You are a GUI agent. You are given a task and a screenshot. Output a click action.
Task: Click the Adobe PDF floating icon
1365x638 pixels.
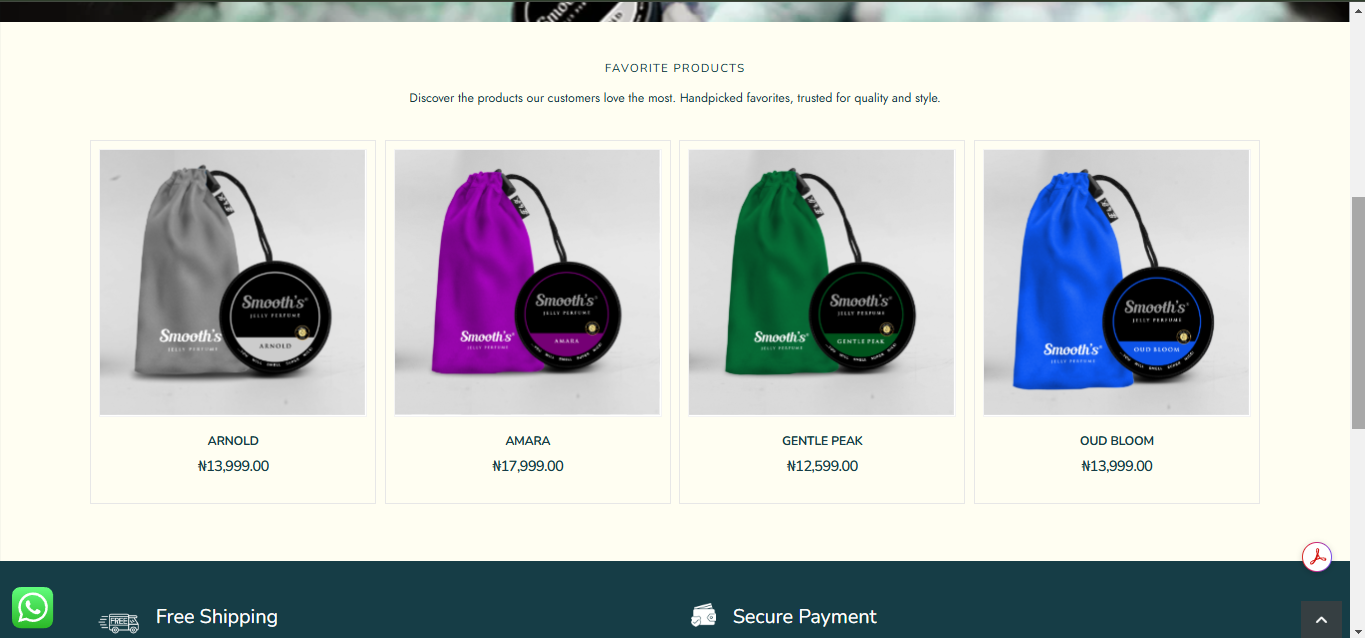(x=1317, y=557)
